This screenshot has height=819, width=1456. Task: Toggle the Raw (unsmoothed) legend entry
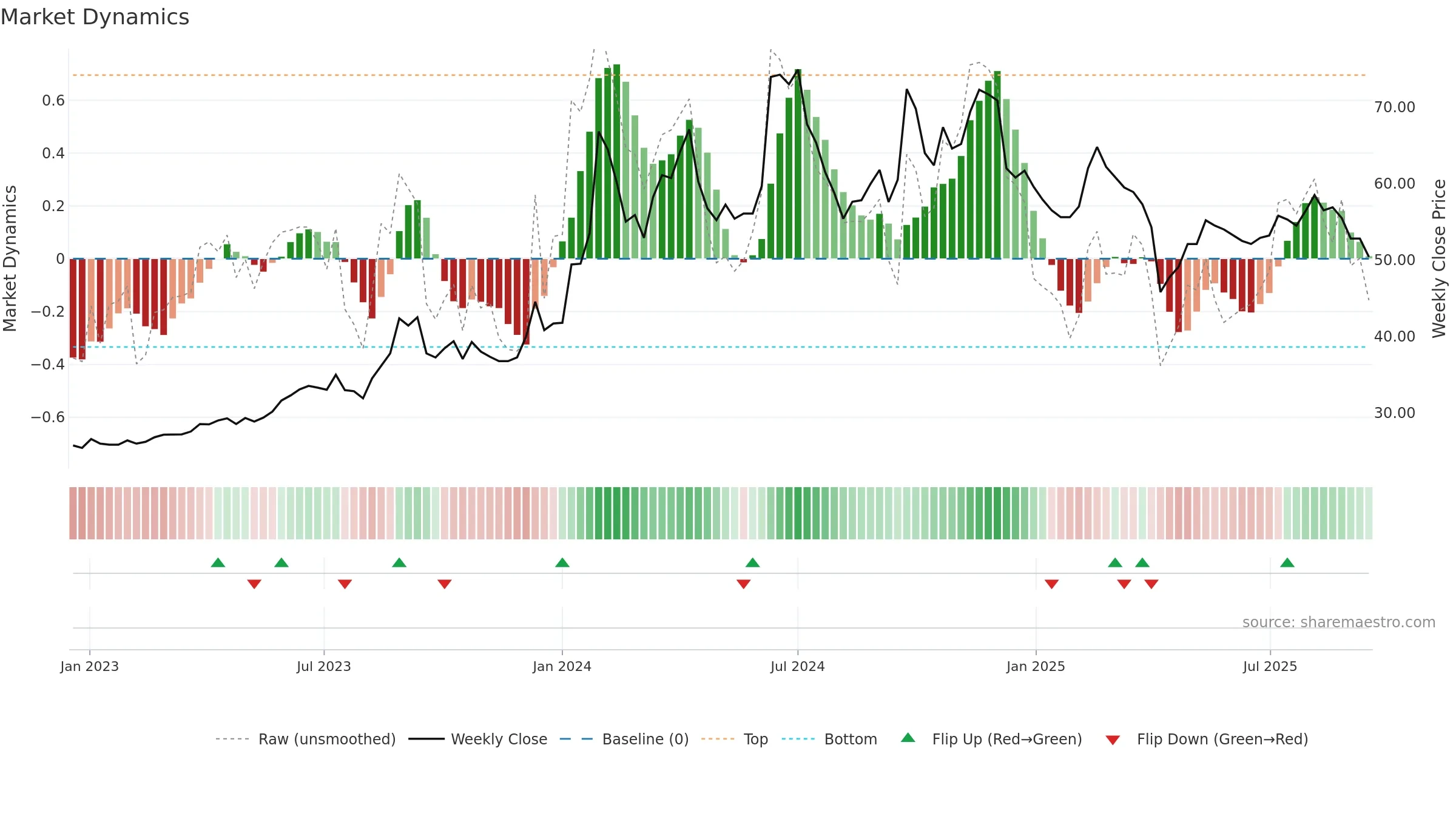pyautogui.click(x=305, y=739)
